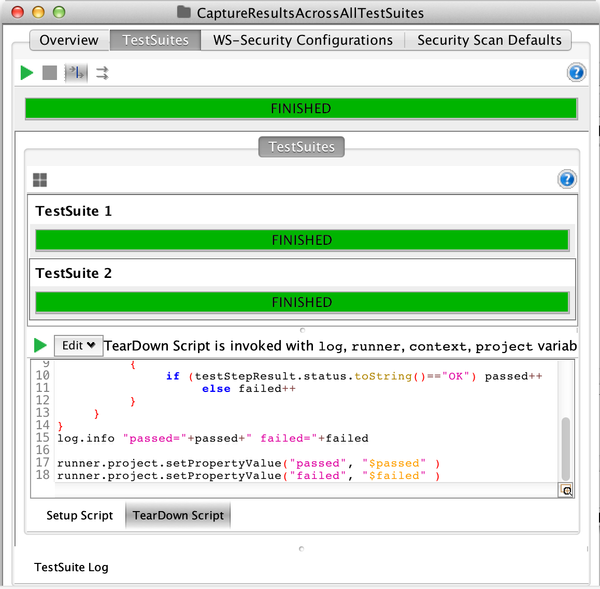Switch to the Overview tab
The image size is (600, 589).
tap(69, 40)
